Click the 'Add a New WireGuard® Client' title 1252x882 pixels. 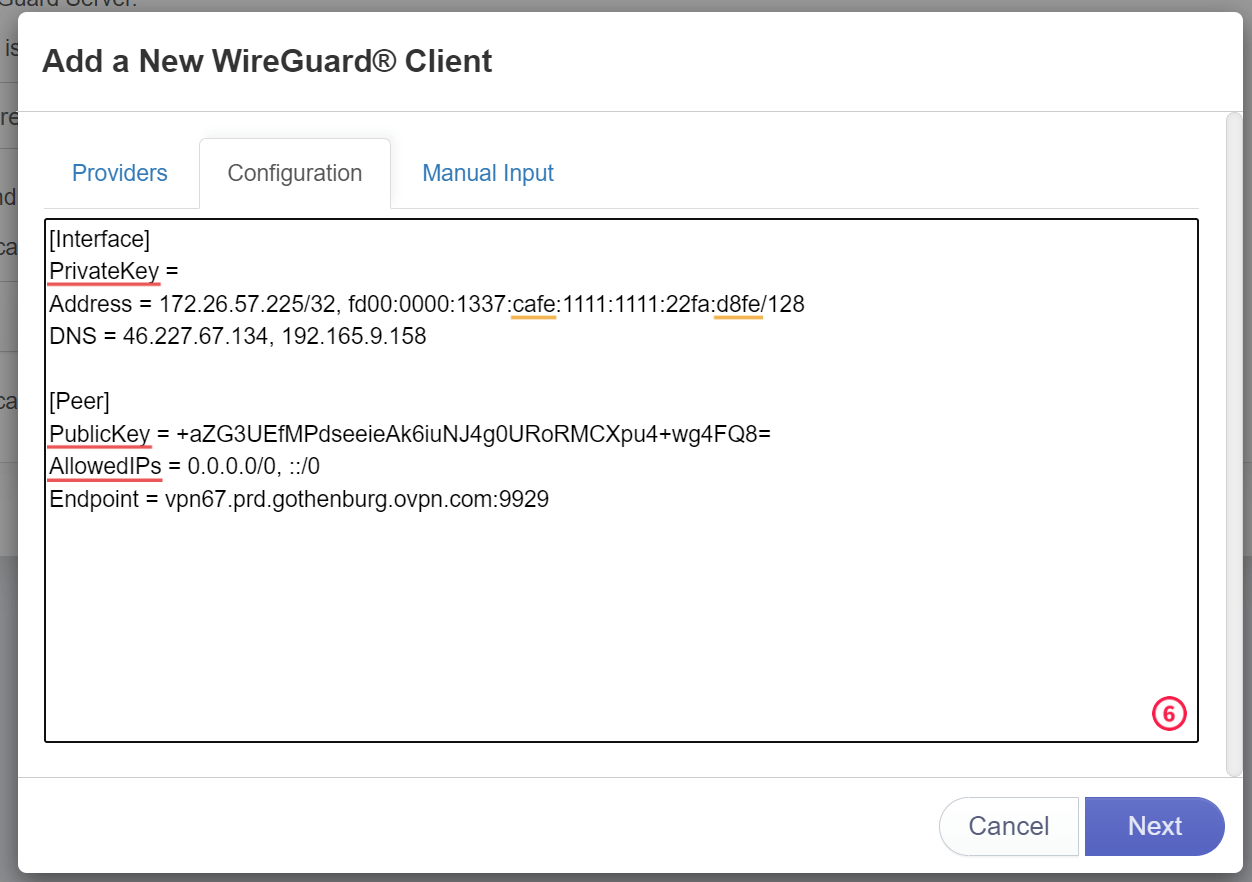click(267, 61)
